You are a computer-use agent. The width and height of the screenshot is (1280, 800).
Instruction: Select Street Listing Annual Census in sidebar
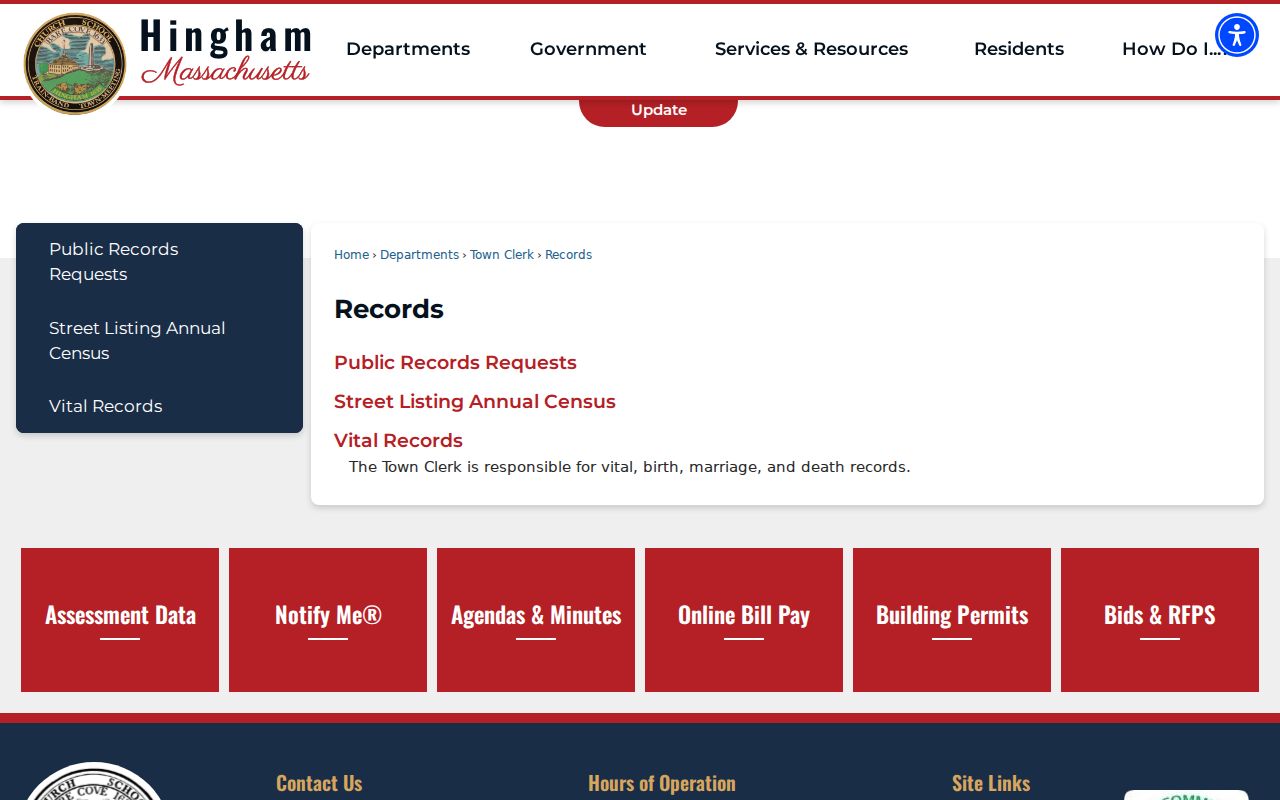159,341
